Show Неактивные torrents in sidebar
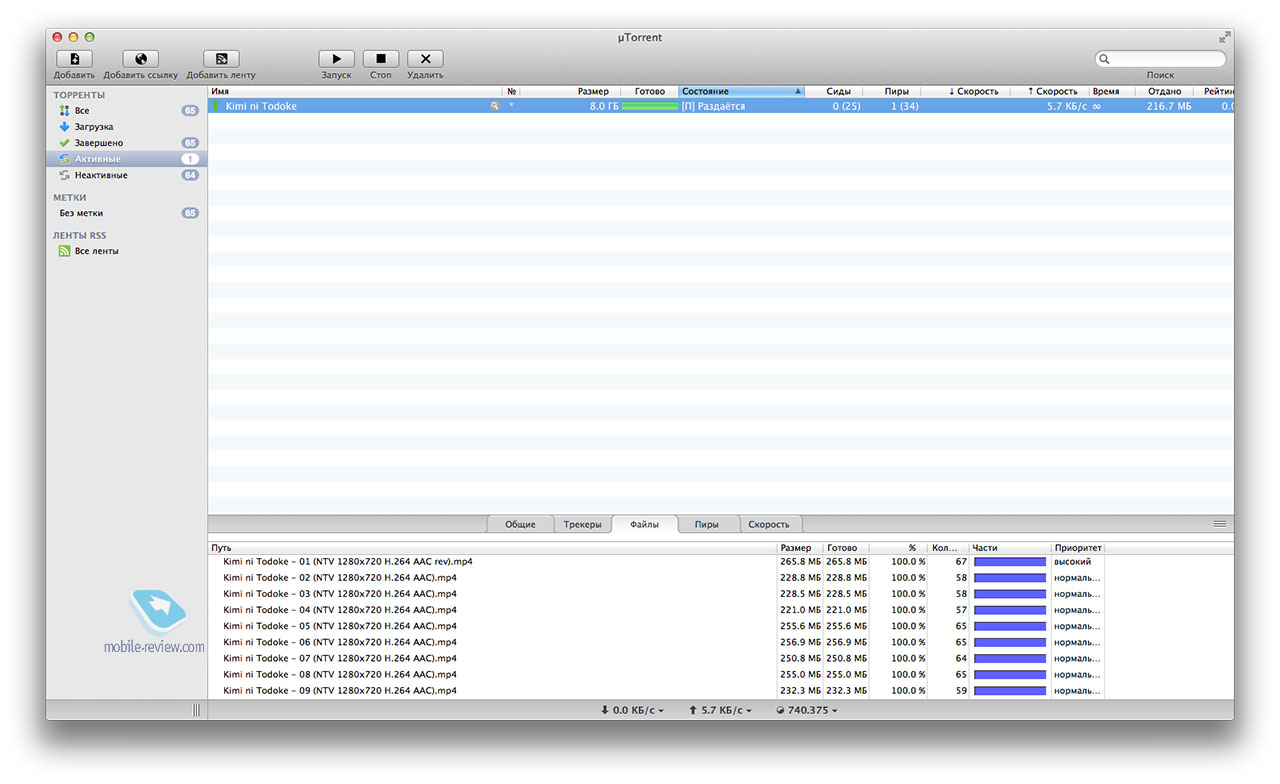The width and height of the screenshot is (1280, 784). [127, 175]
